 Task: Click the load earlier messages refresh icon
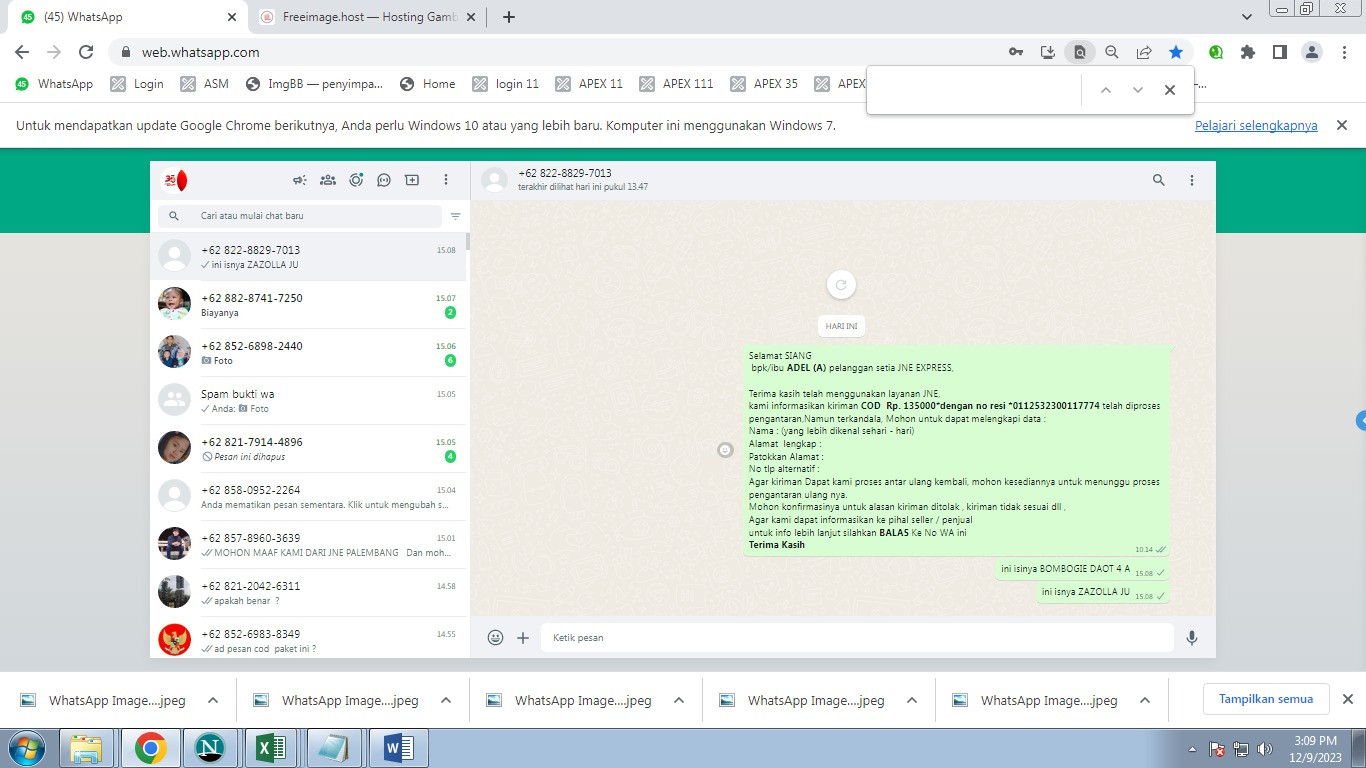pos(841,285)
